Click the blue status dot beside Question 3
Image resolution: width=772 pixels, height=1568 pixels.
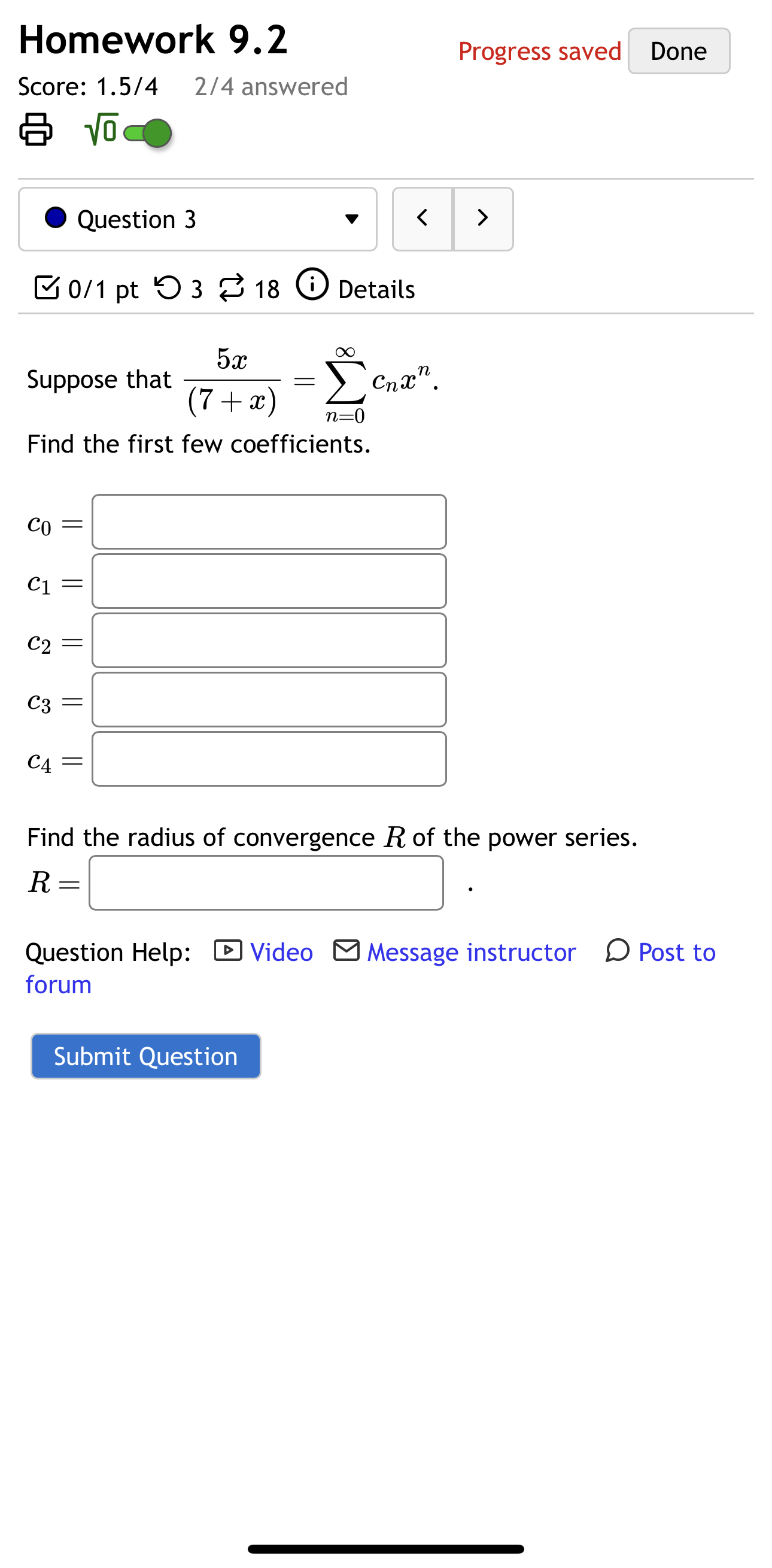click(56, 219)
